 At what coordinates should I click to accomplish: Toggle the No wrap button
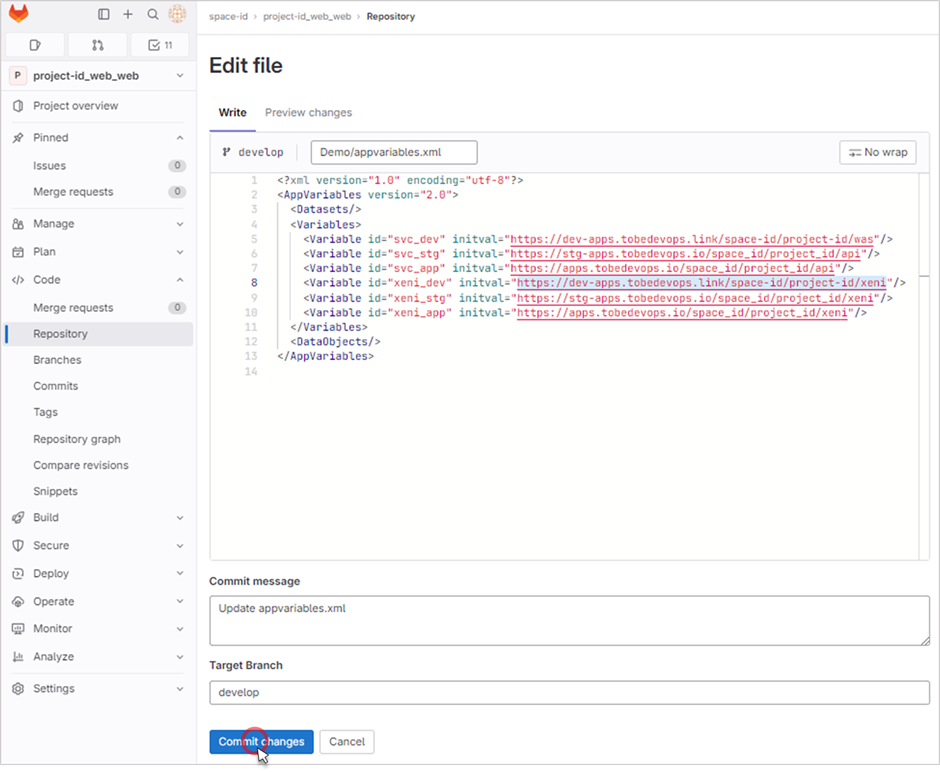(878, 152)
